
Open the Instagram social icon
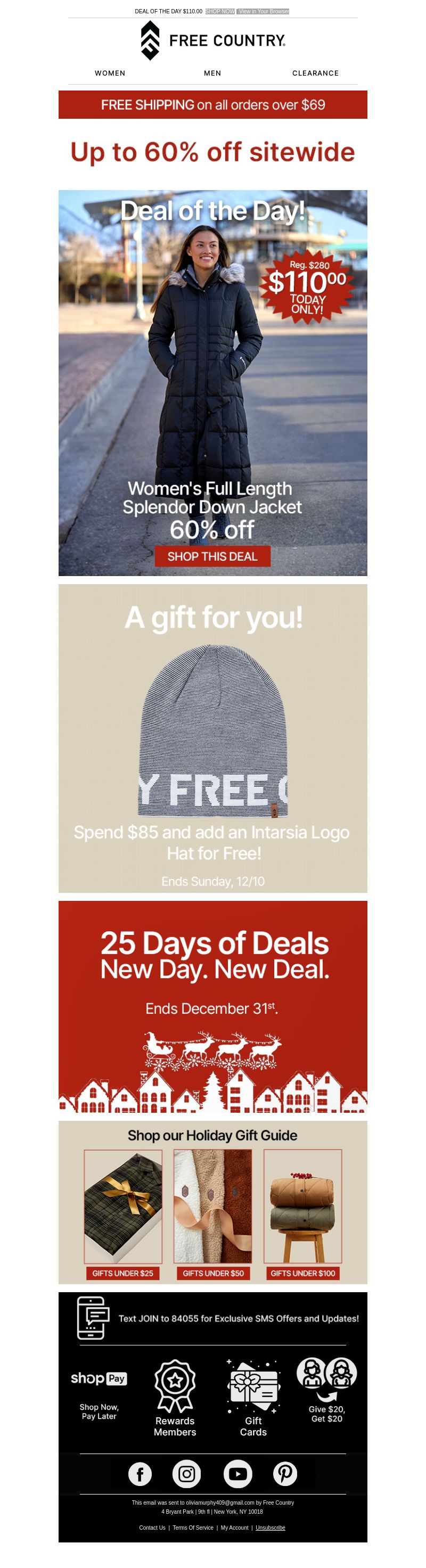click(187, 1474)
